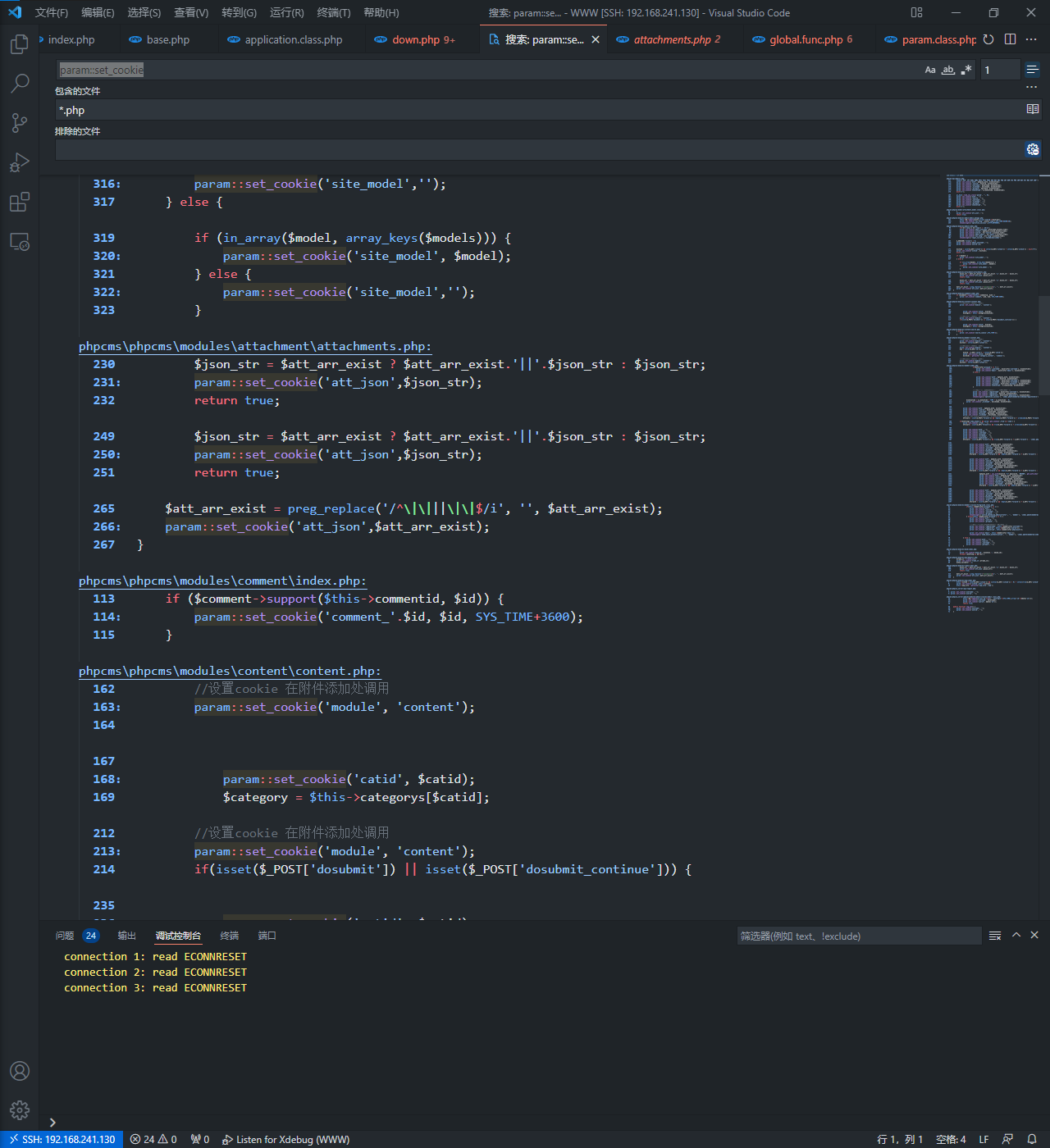Image resolution: width=1050 pixels, height=1148 pixels.
Task: Open the 终端(T) menu in menu bar
Action: 334,12
